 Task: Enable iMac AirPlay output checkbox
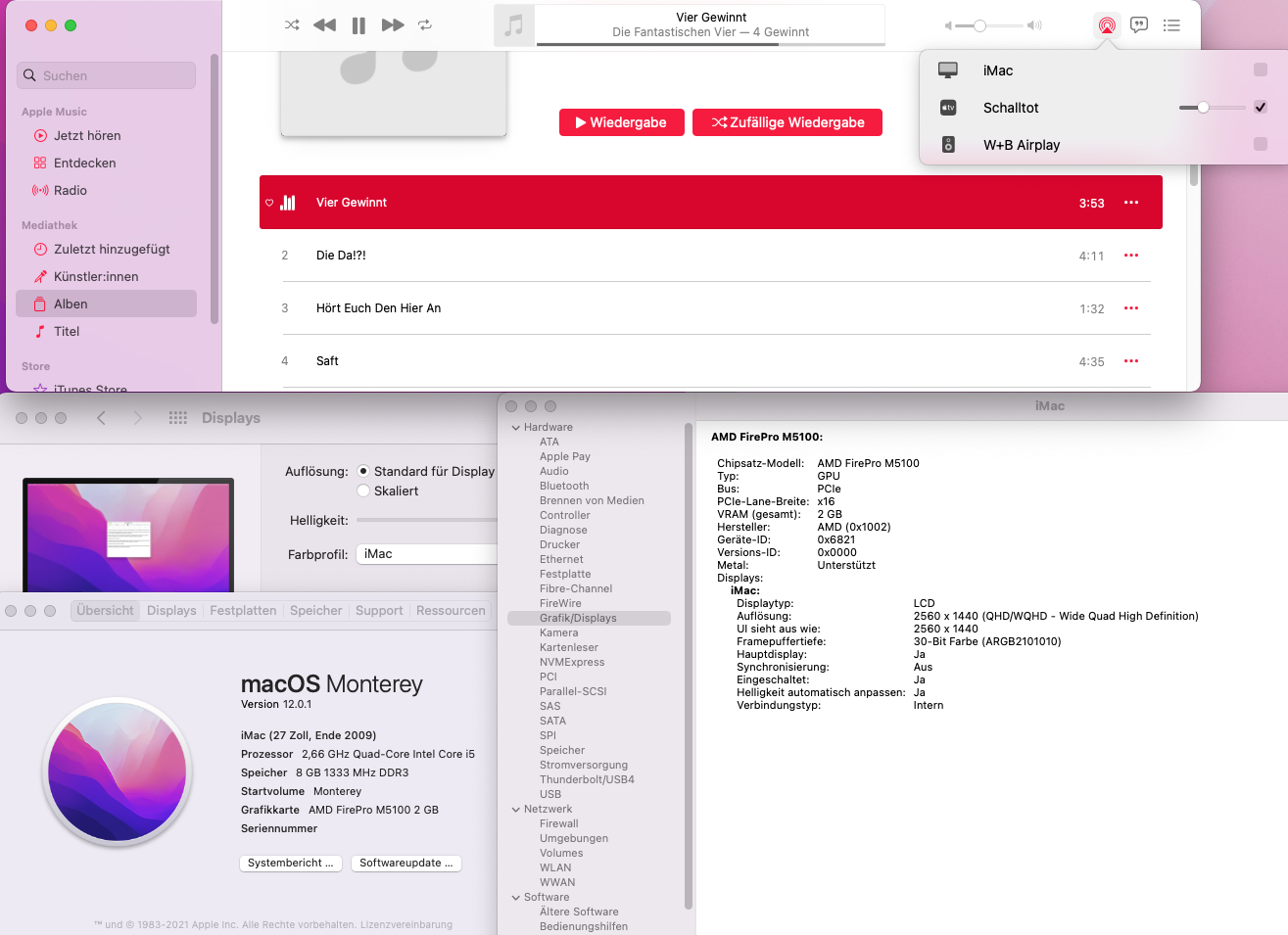(1261, 70)
